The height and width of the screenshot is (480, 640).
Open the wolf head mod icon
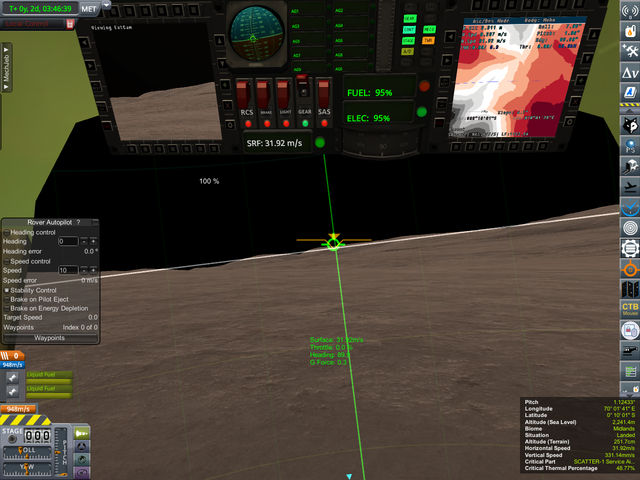(x=629, y=125)
